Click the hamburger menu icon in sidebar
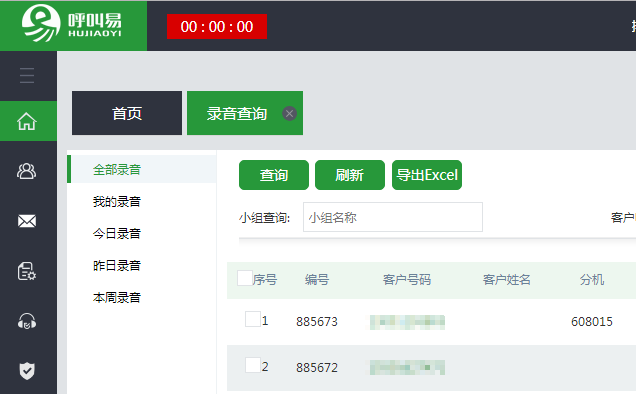 coord(27,75)
